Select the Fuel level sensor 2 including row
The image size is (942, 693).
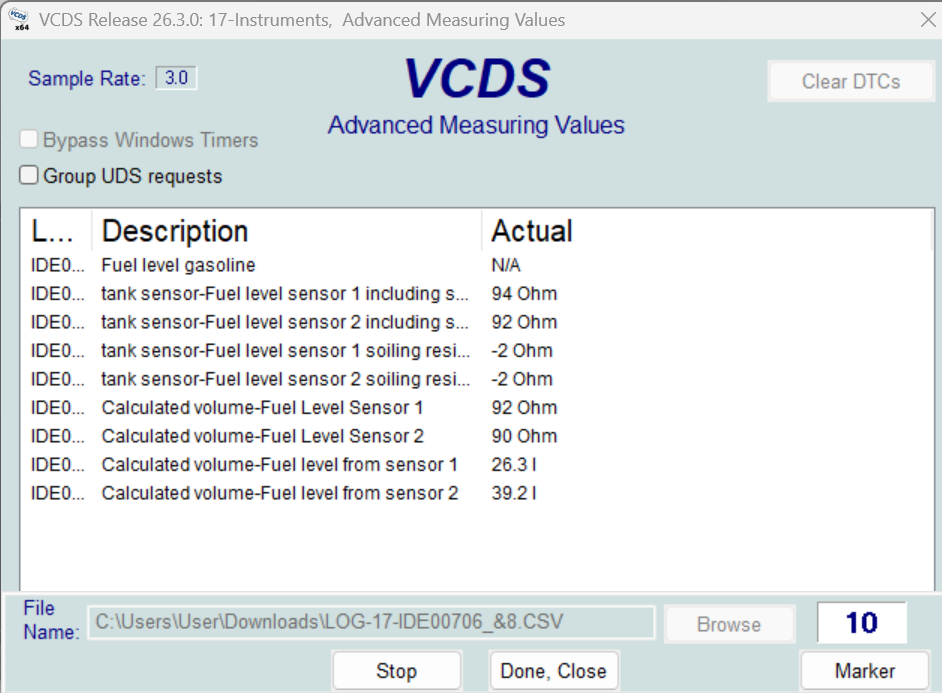pos(477,322)
